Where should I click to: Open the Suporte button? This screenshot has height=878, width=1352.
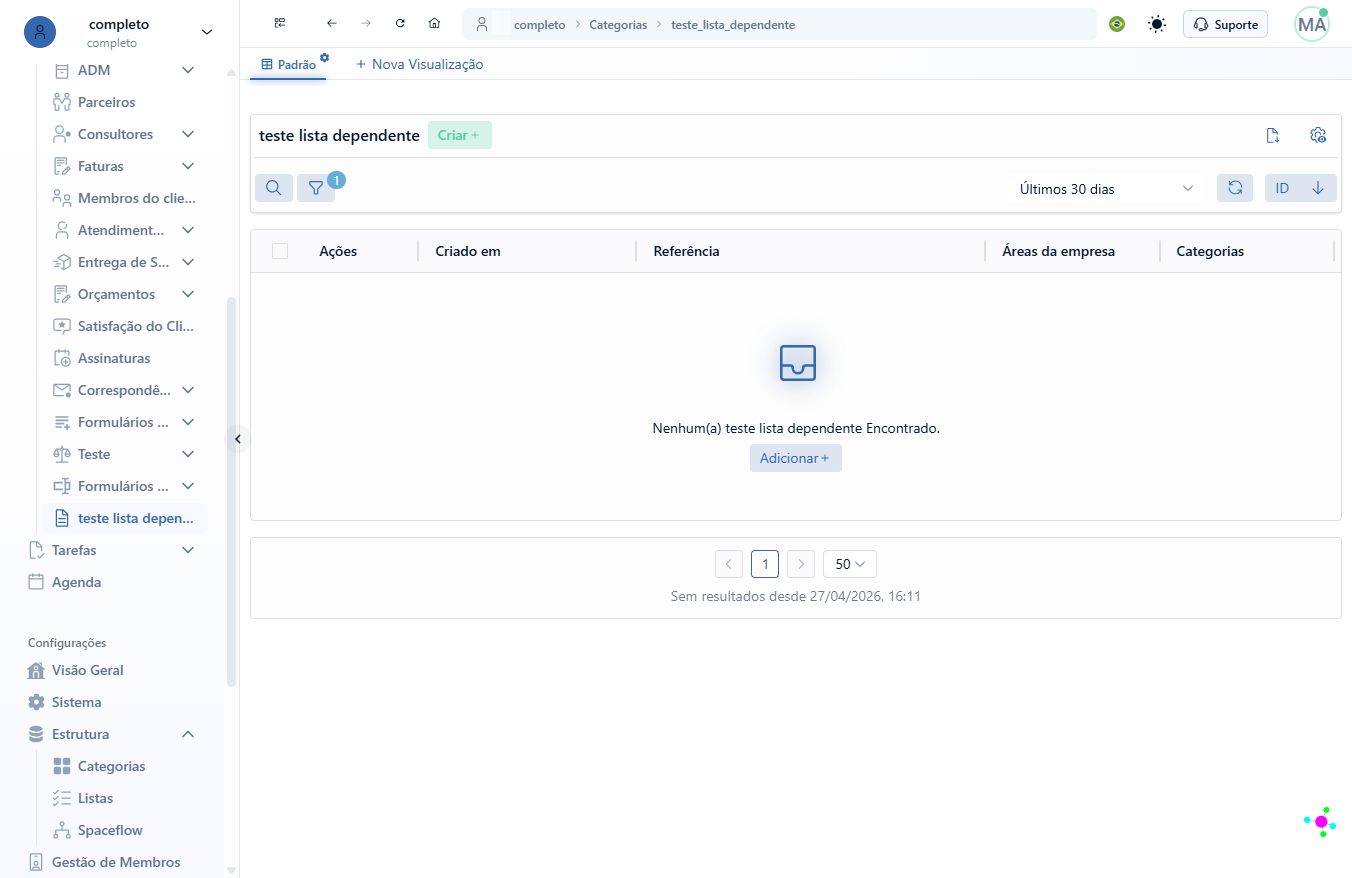1225,24
